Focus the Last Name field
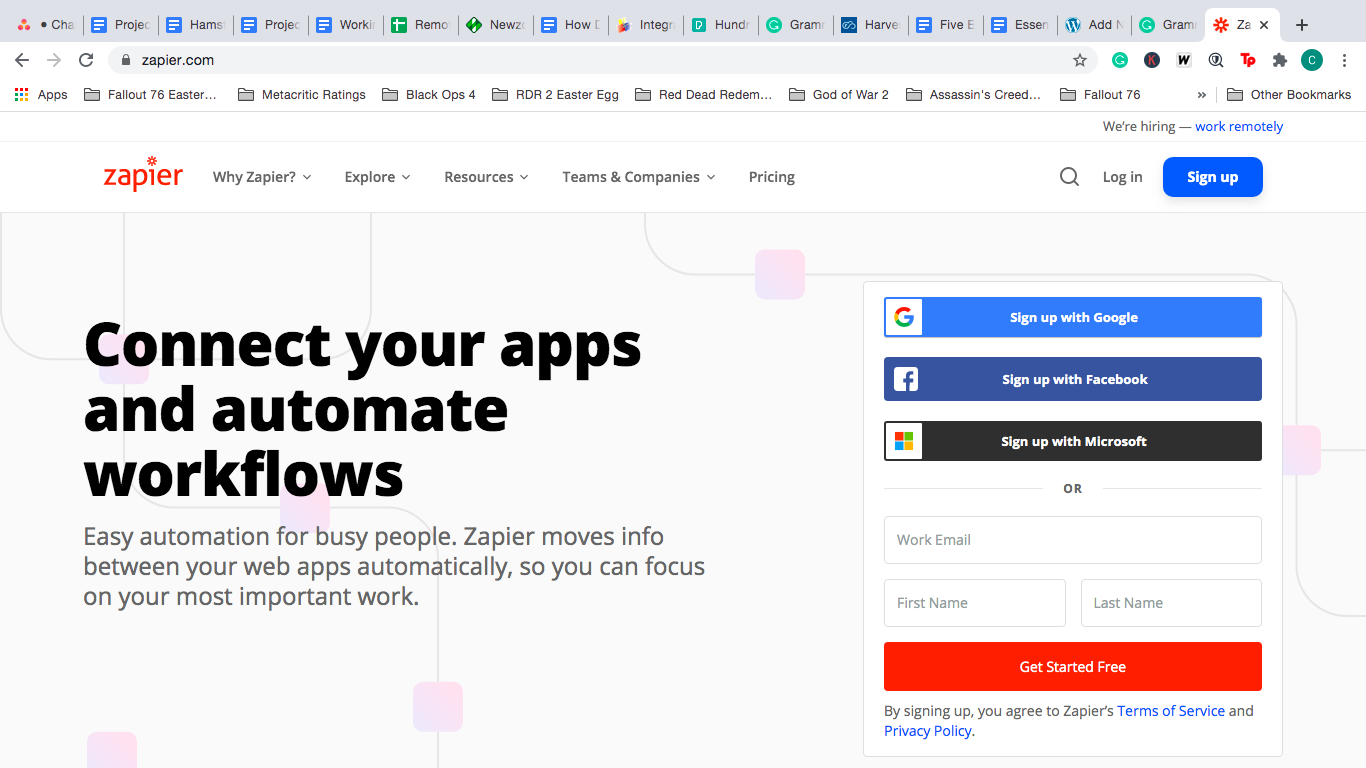The width and height of the screenshot is (1366, 768). click(x=1171, y=603)
